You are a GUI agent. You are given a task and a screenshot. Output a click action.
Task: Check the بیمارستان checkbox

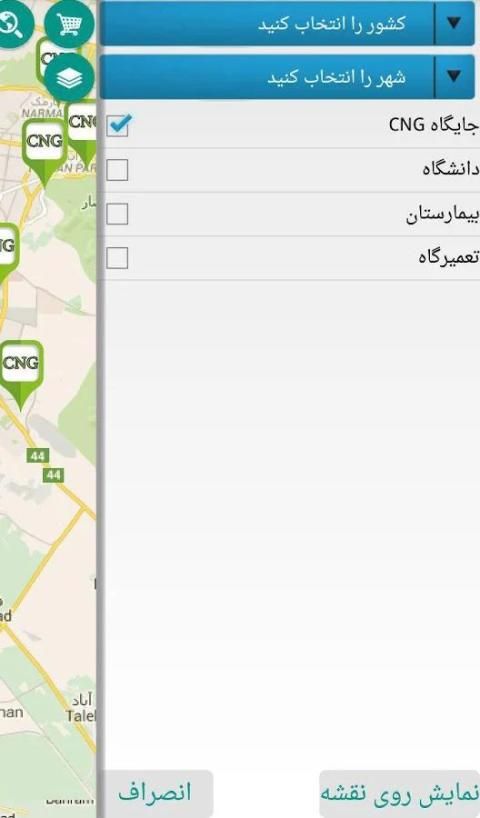click(117, 214)
